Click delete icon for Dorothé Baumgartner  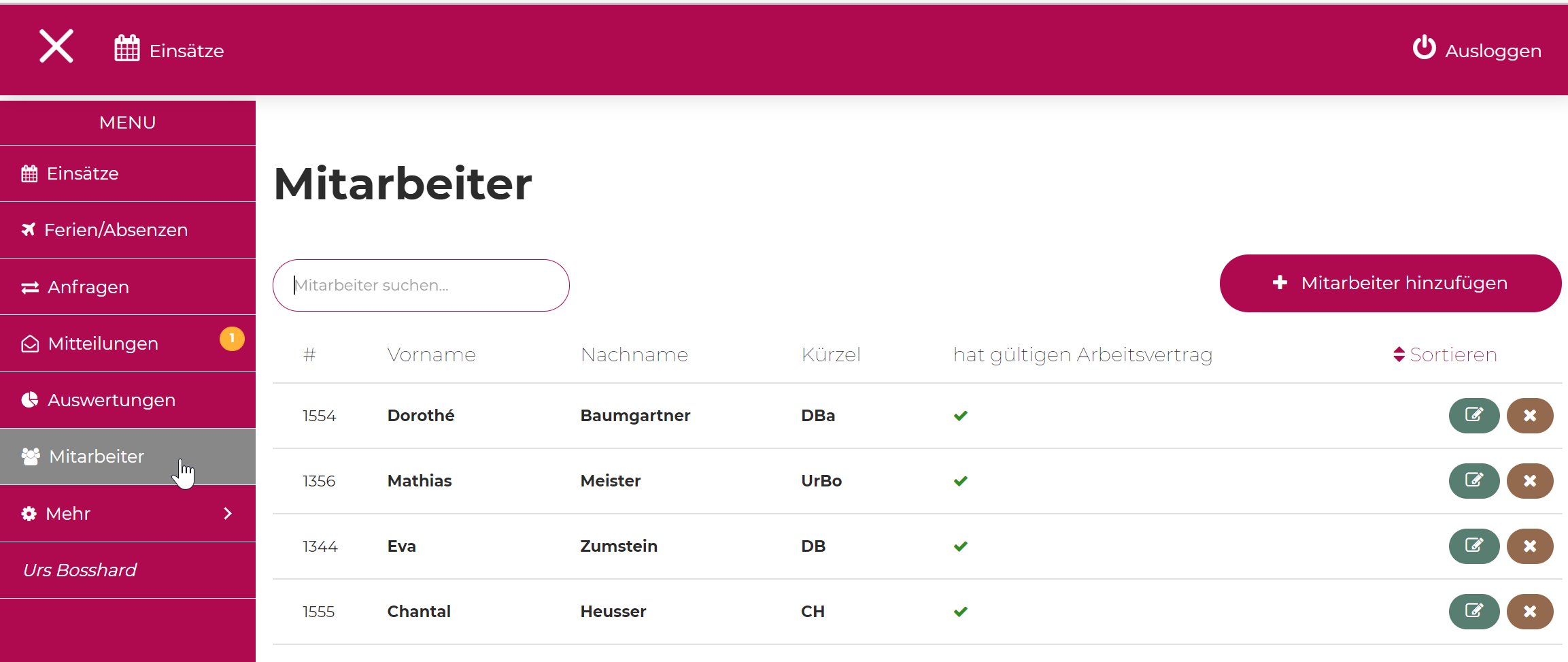1529,416
